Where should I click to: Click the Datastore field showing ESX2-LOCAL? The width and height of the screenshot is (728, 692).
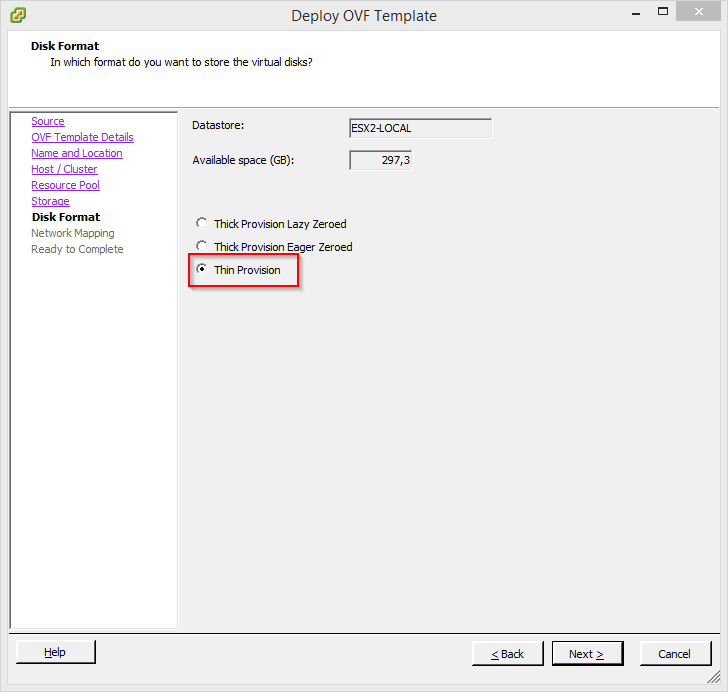(420, 128)
